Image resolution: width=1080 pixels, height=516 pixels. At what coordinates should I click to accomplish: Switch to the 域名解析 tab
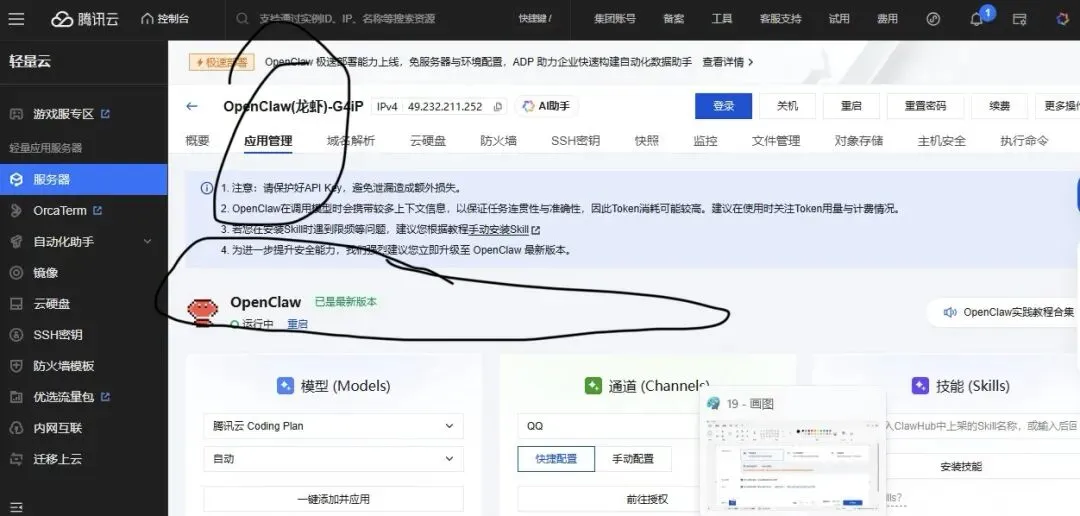click(x=351, y=141)
